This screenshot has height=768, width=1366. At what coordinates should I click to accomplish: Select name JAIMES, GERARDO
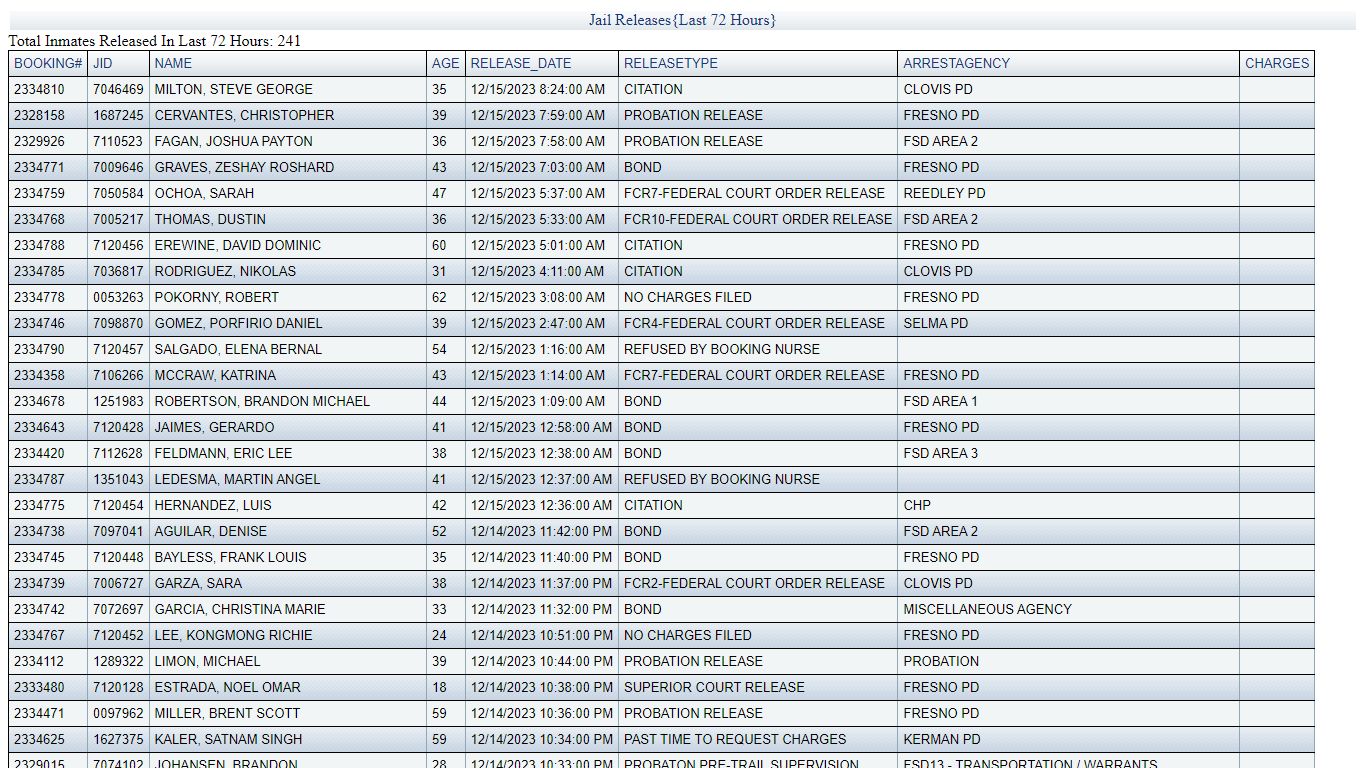click(x=214, y=427)
